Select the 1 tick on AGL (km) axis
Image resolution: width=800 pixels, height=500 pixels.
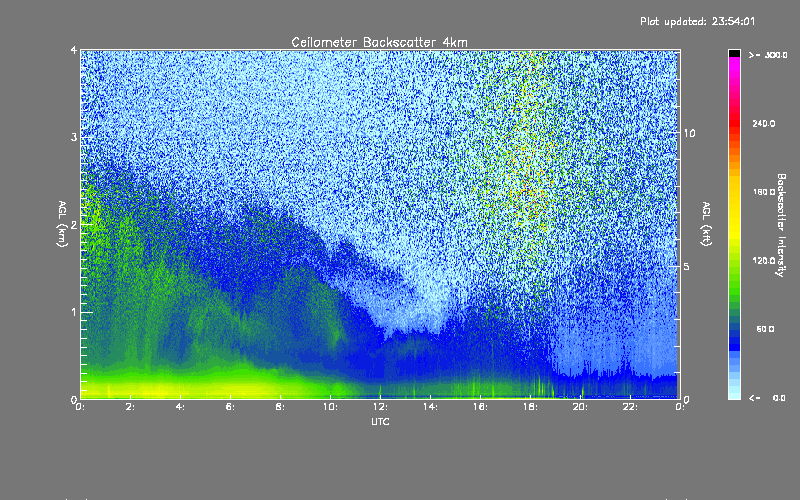coord(74,312)
